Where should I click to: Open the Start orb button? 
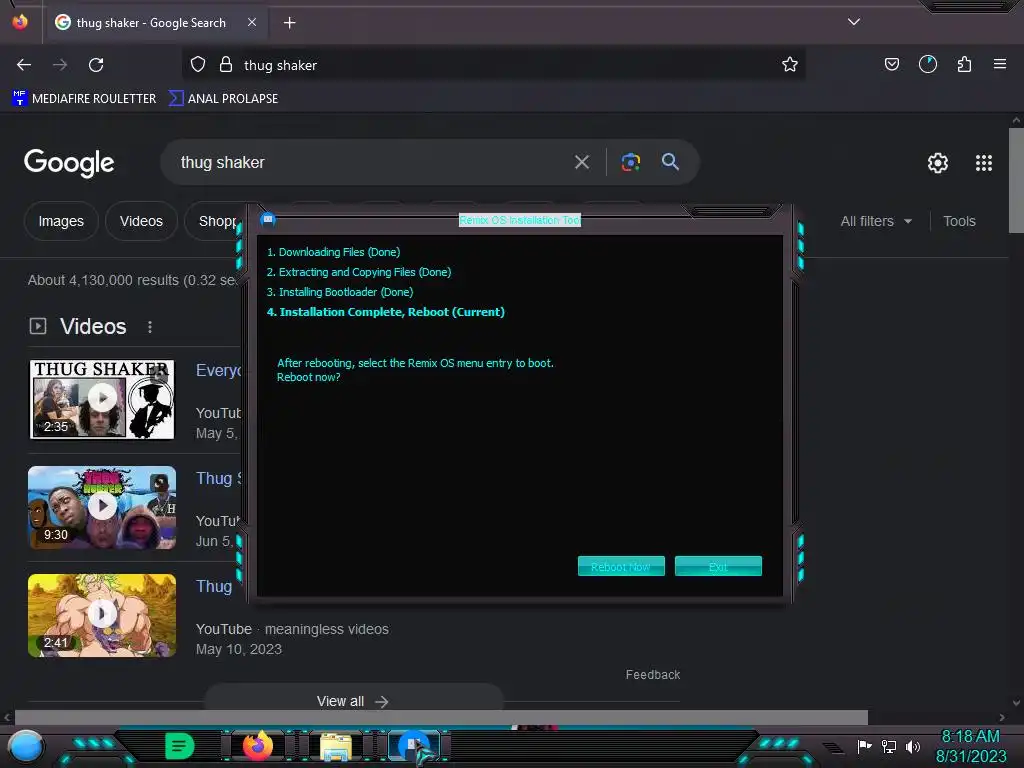(x=26, y=746)
